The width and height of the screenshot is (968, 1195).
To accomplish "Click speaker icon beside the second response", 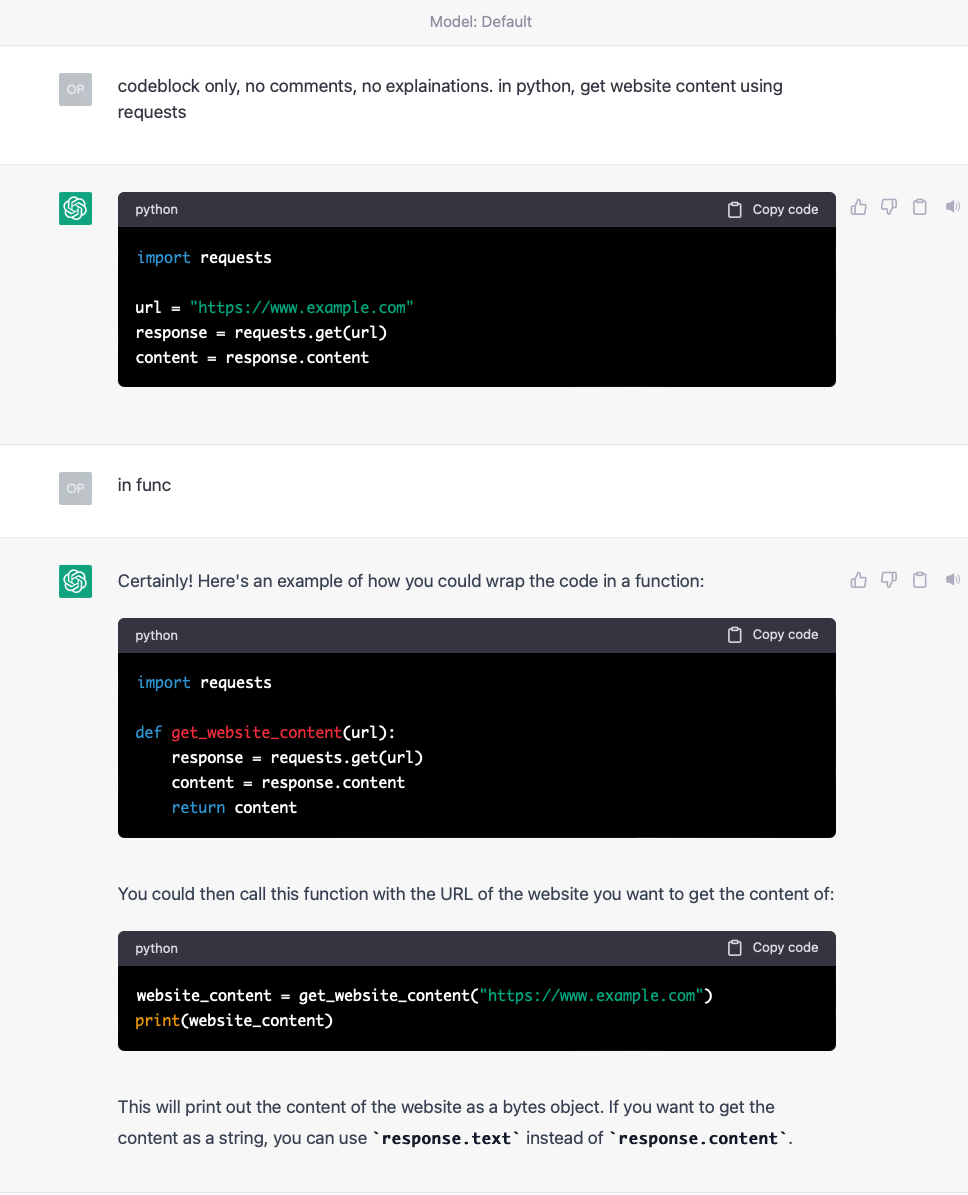I will [952, 580].
